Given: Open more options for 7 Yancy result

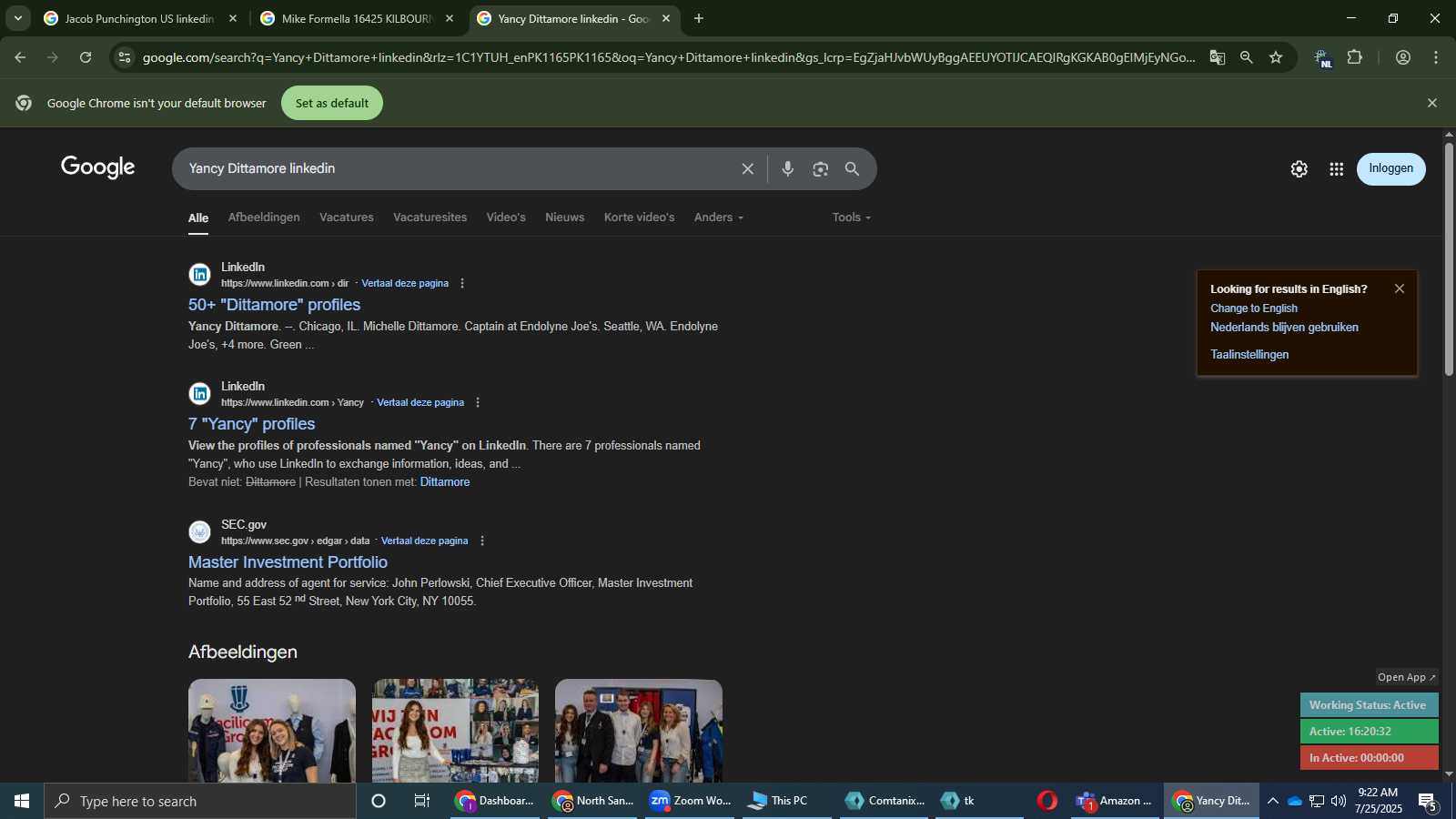Looking at the screenshot, I should pyautogui.click(x=478, y=402).
